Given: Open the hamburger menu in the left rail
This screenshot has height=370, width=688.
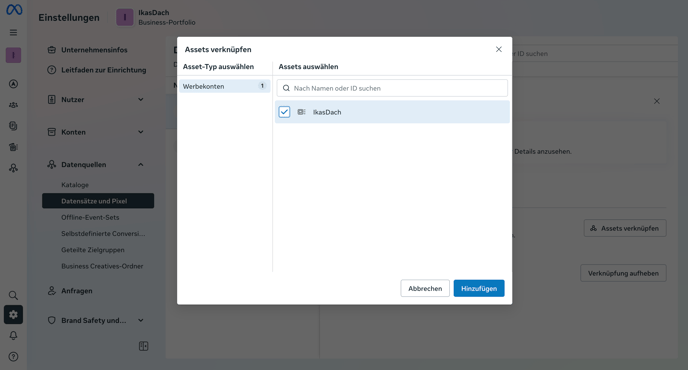Looking at the screenshot, I should [x=14, y=32].
